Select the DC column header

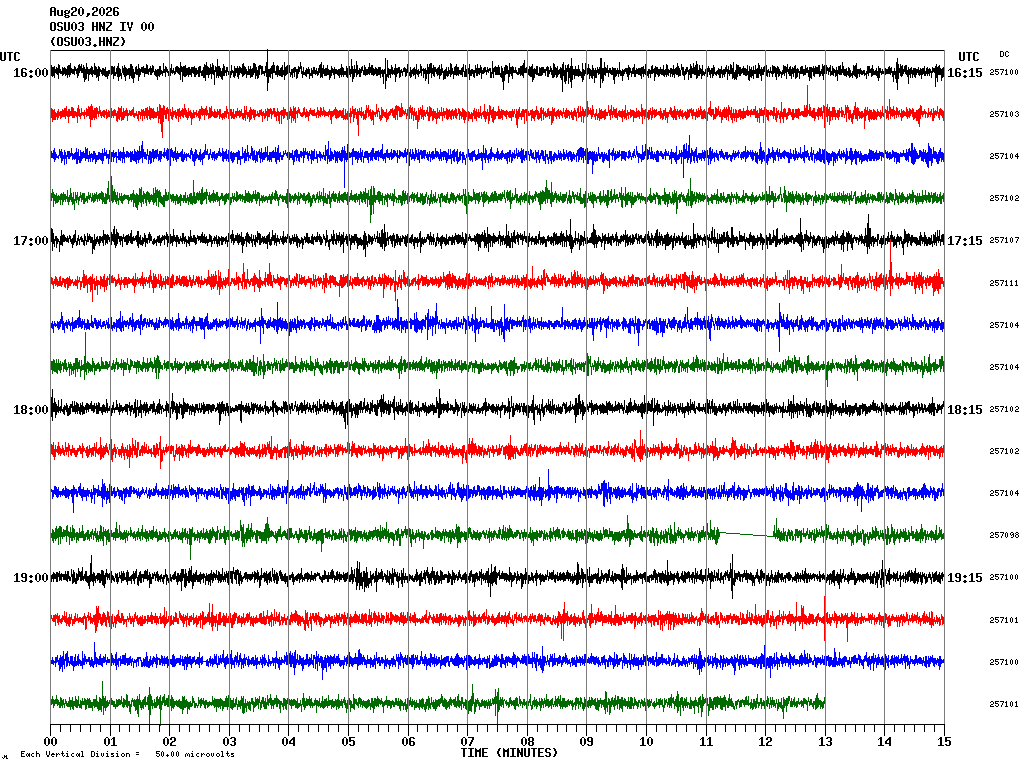coord(1004,54)
